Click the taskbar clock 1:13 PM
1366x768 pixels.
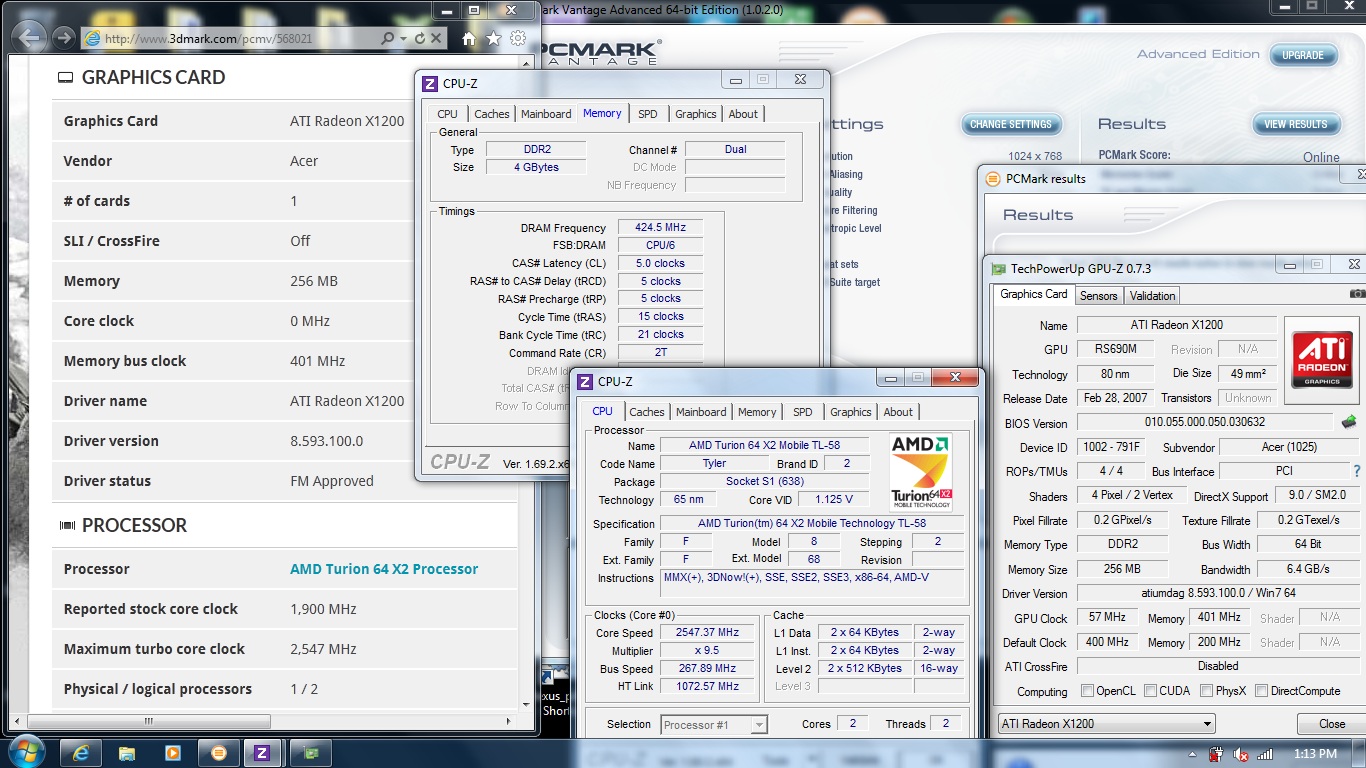(x=1314, y=754)
